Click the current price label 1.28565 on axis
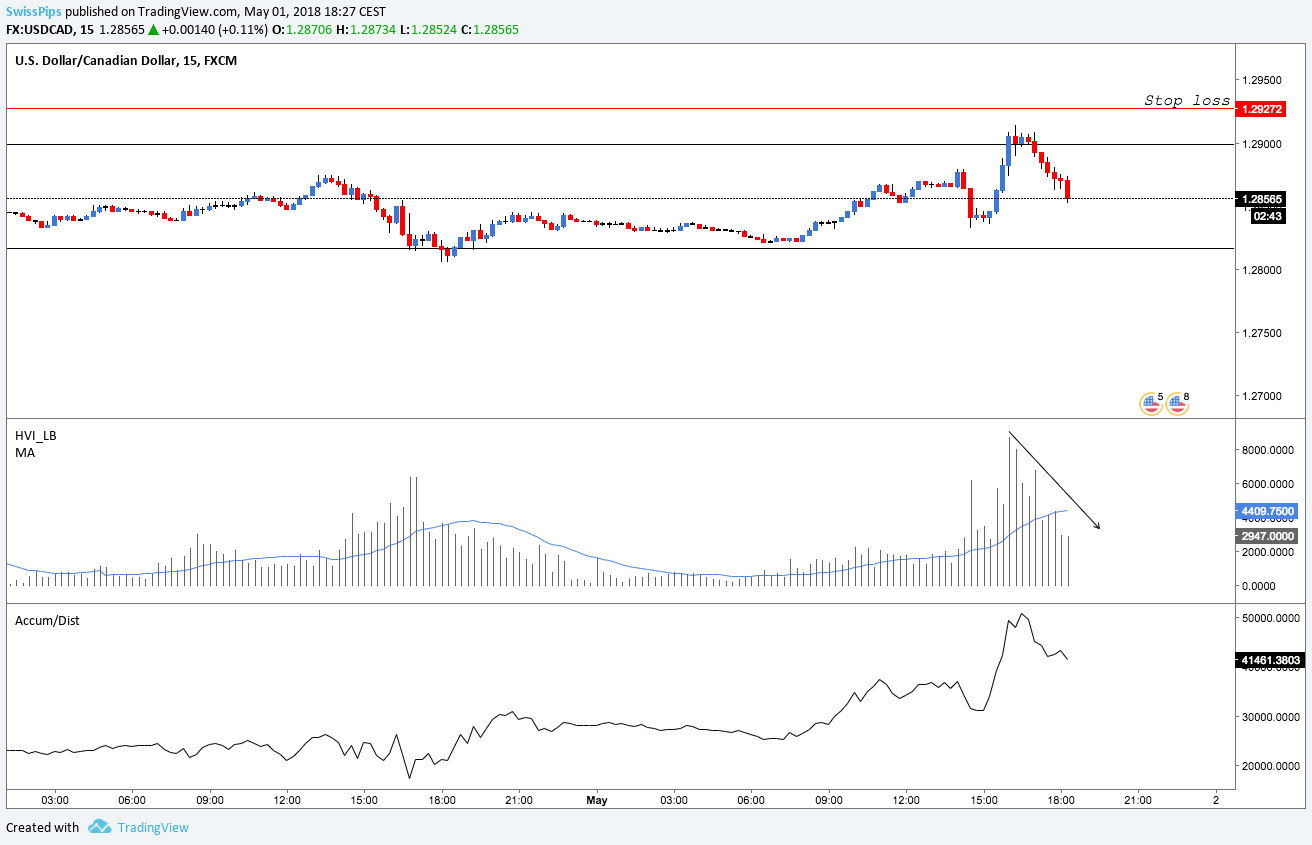The width and height of the screenshot is (1312, 845). coord(1263,198)
